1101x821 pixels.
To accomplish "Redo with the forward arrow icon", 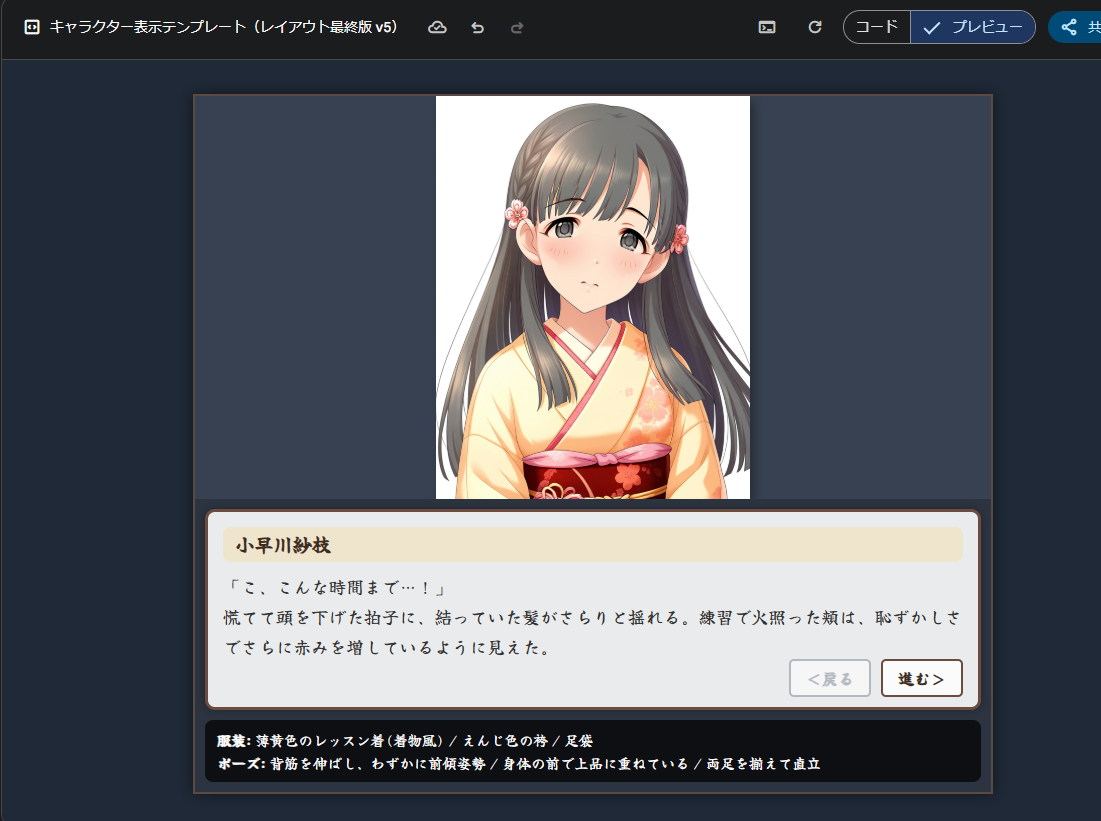I will pyautogui.click(x=517, y=27).
